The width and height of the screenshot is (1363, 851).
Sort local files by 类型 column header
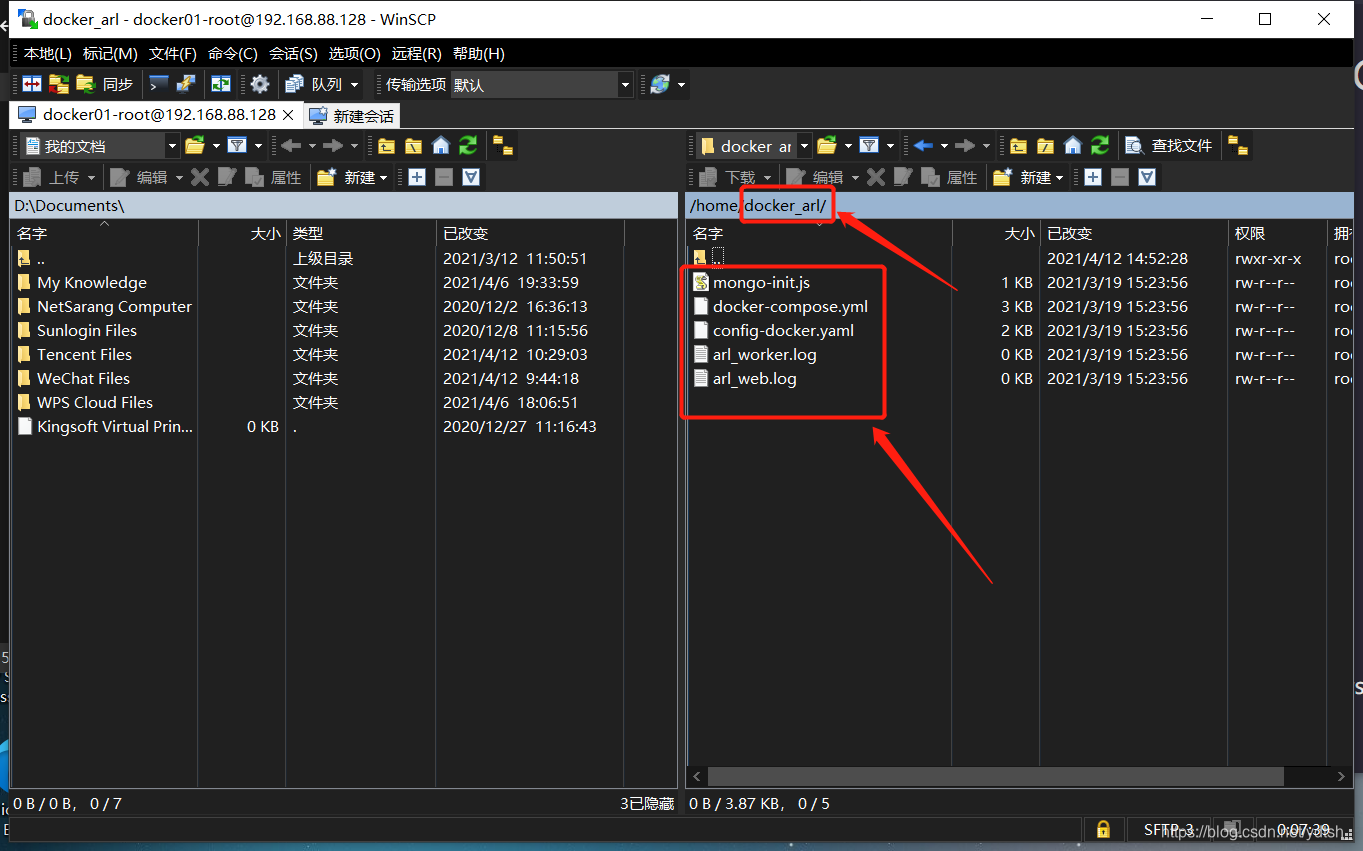coord(361,233)
